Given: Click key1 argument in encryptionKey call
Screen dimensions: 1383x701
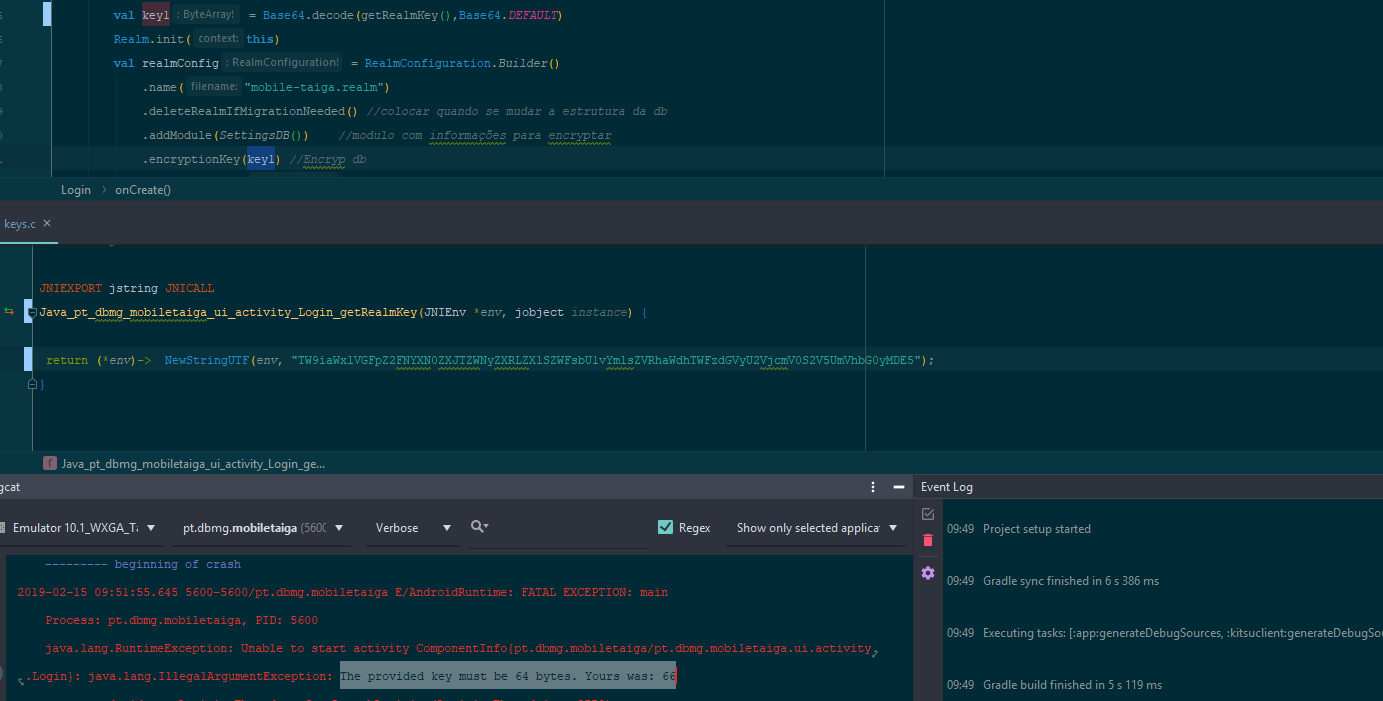Looking at the screenshot, I should coord(261,159).
